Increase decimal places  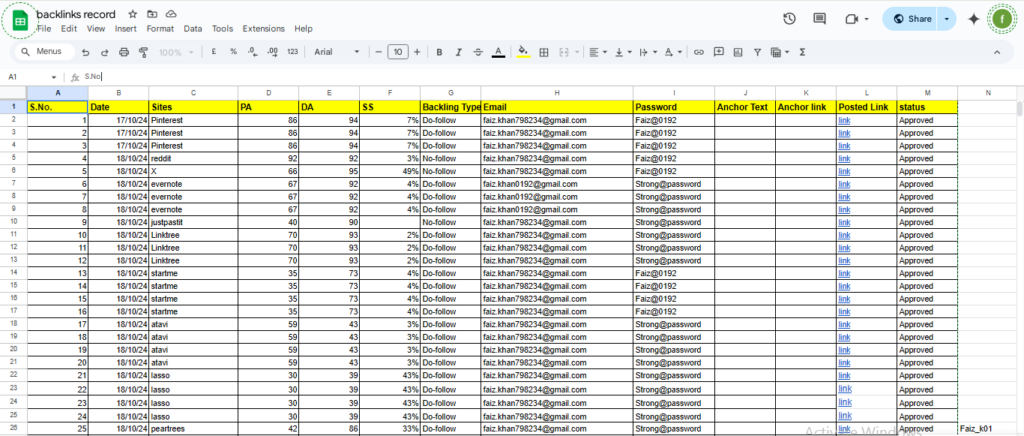point(273,52)
